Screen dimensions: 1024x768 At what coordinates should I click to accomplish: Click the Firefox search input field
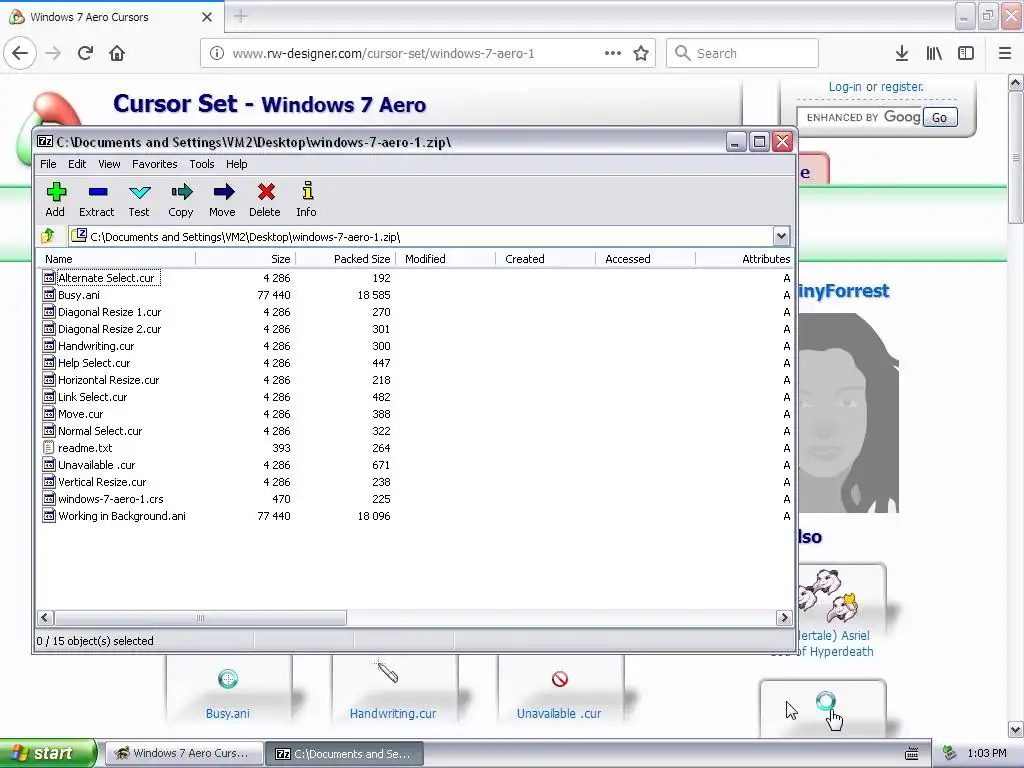click(742, 53)
